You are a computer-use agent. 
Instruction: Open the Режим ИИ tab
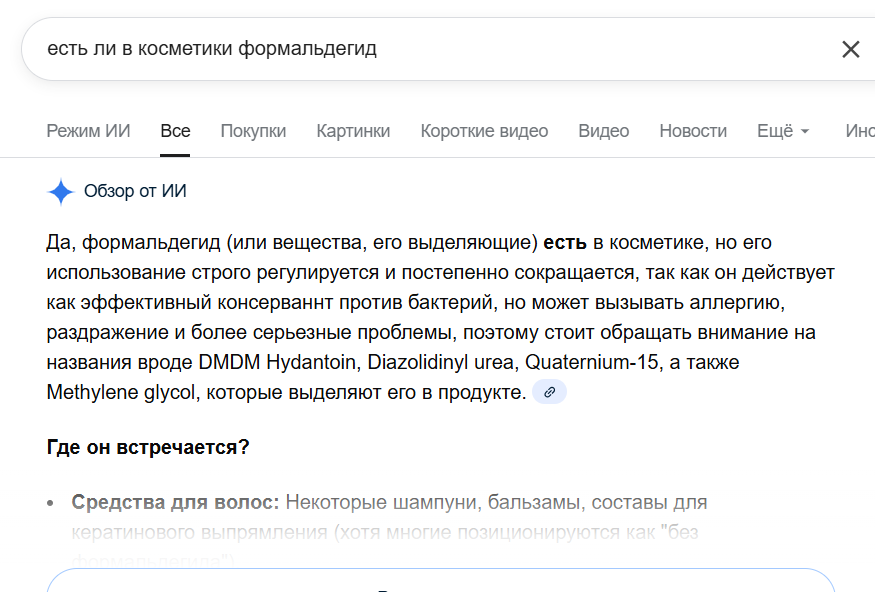point(88,131)
